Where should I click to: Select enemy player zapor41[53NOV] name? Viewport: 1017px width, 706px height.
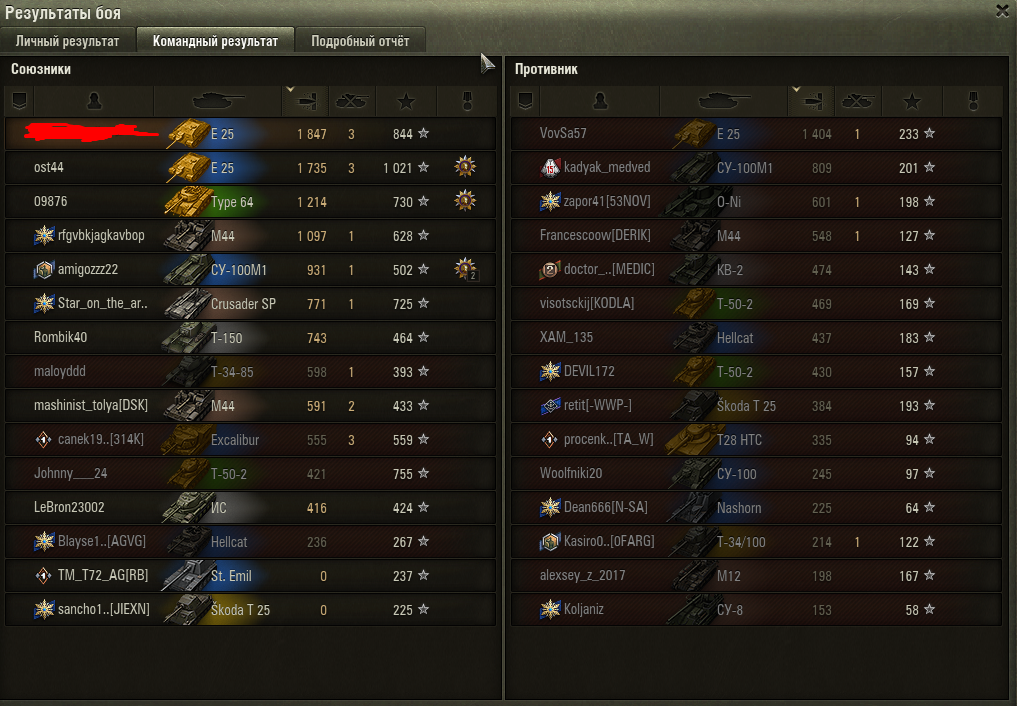pyautogui.click(x=607, y=201)
